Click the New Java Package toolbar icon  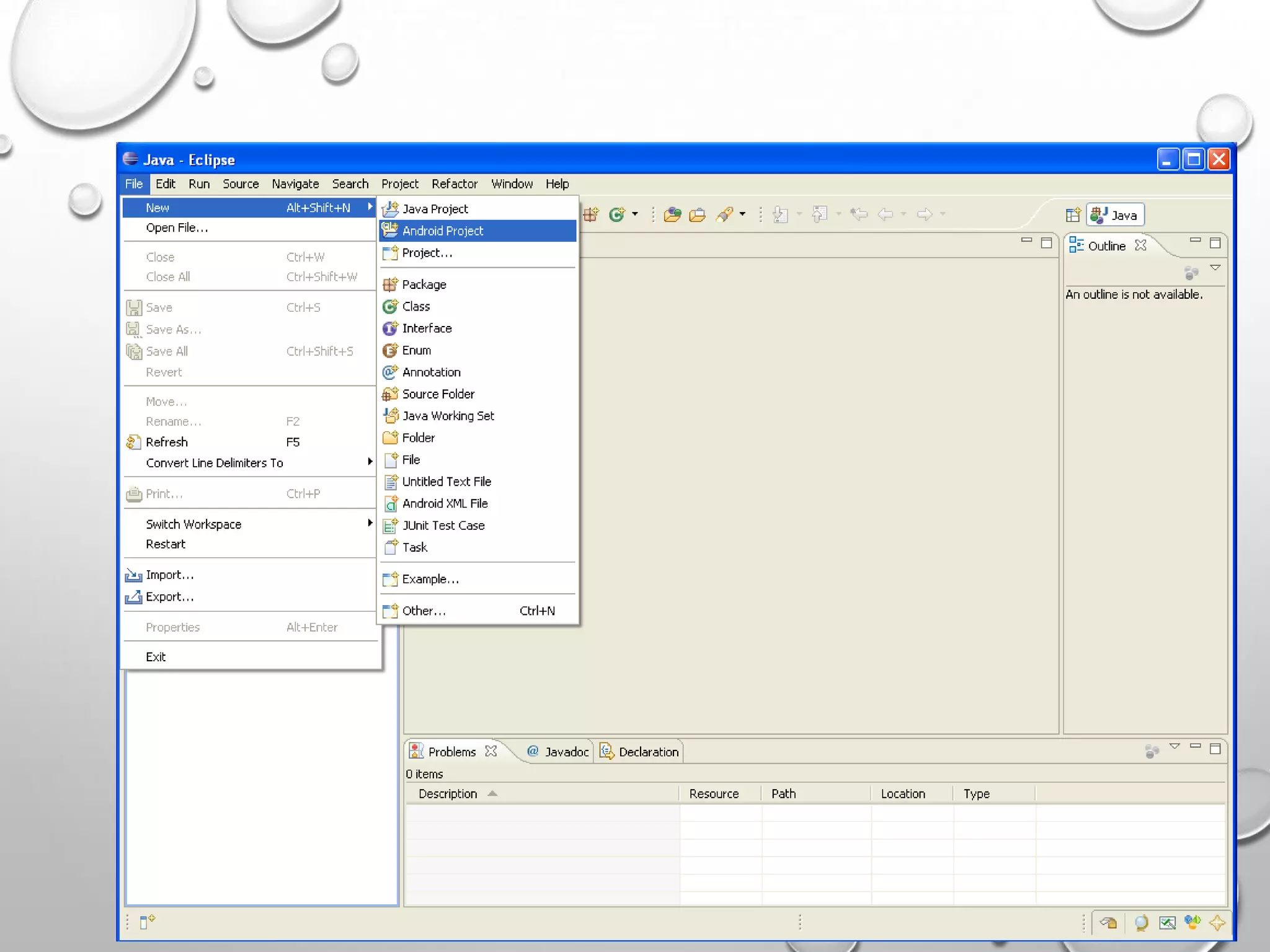(590, 214)
